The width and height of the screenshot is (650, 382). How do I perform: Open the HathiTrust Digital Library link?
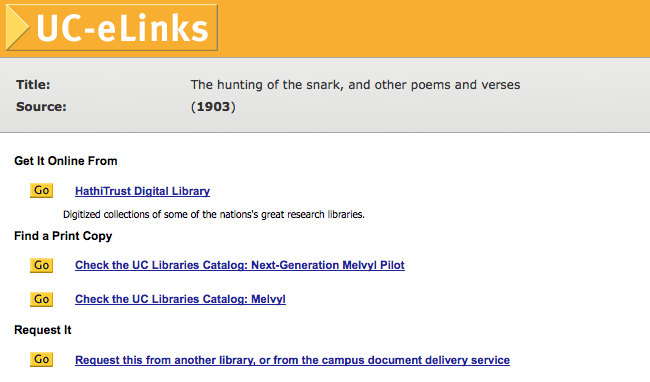tap(142, 191)
